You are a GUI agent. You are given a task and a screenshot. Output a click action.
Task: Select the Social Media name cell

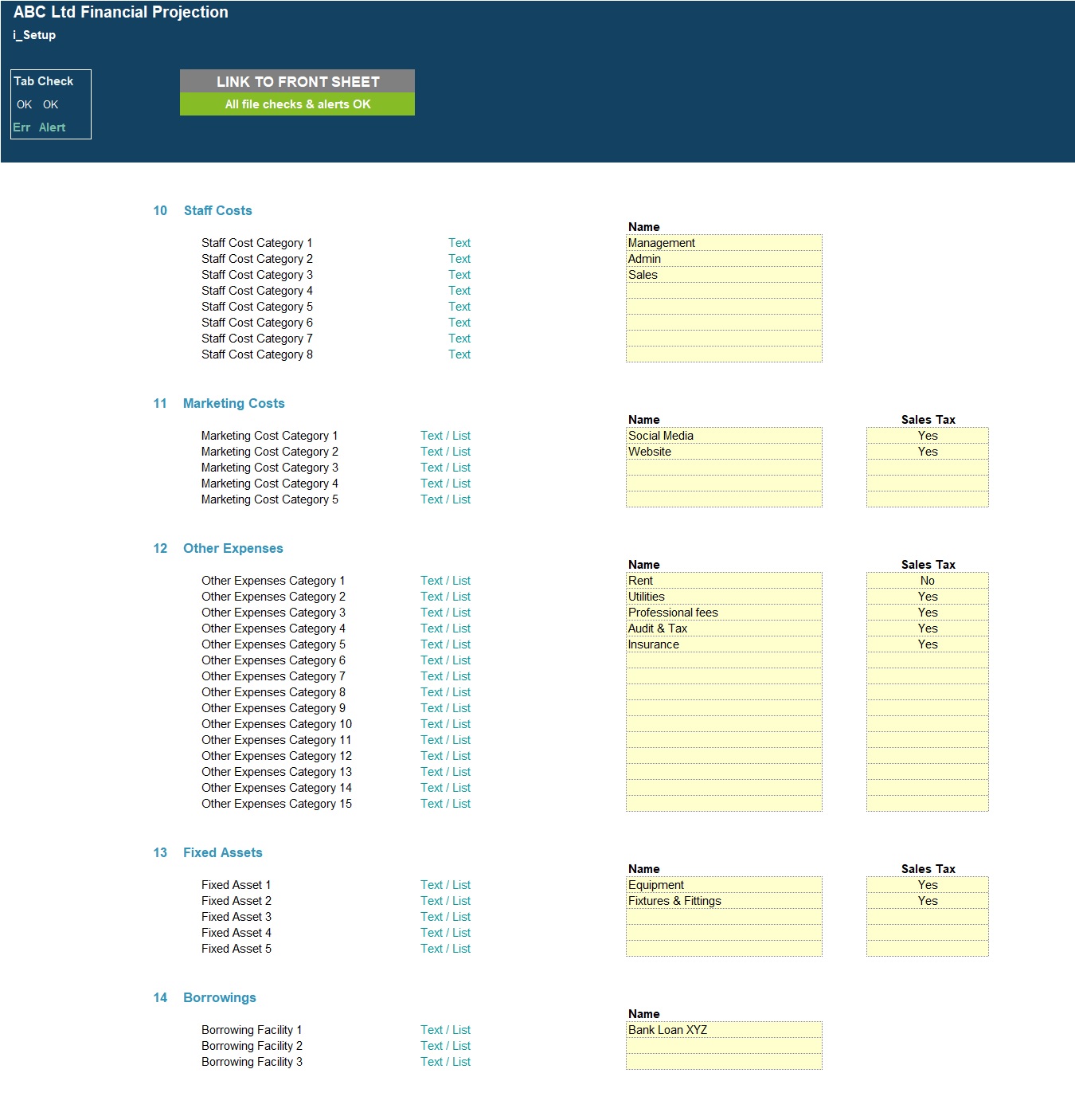tap(724, 436)
